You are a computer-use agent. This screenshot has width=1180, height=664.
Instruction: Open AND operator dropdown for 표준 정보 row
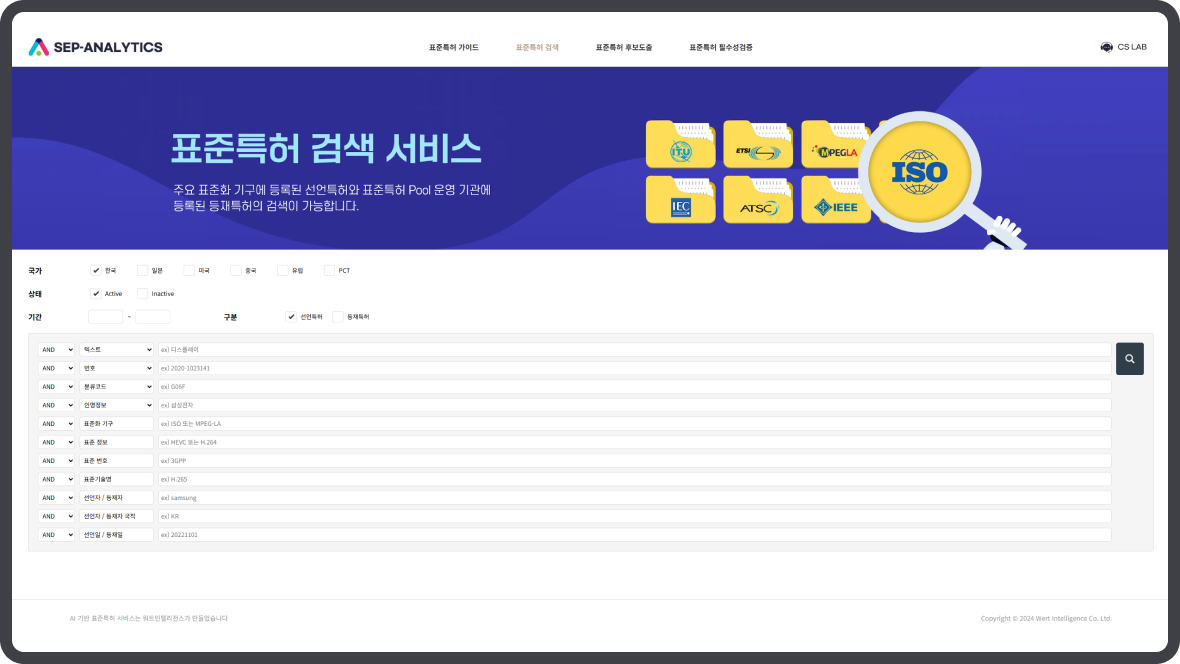tap(56, 442)
